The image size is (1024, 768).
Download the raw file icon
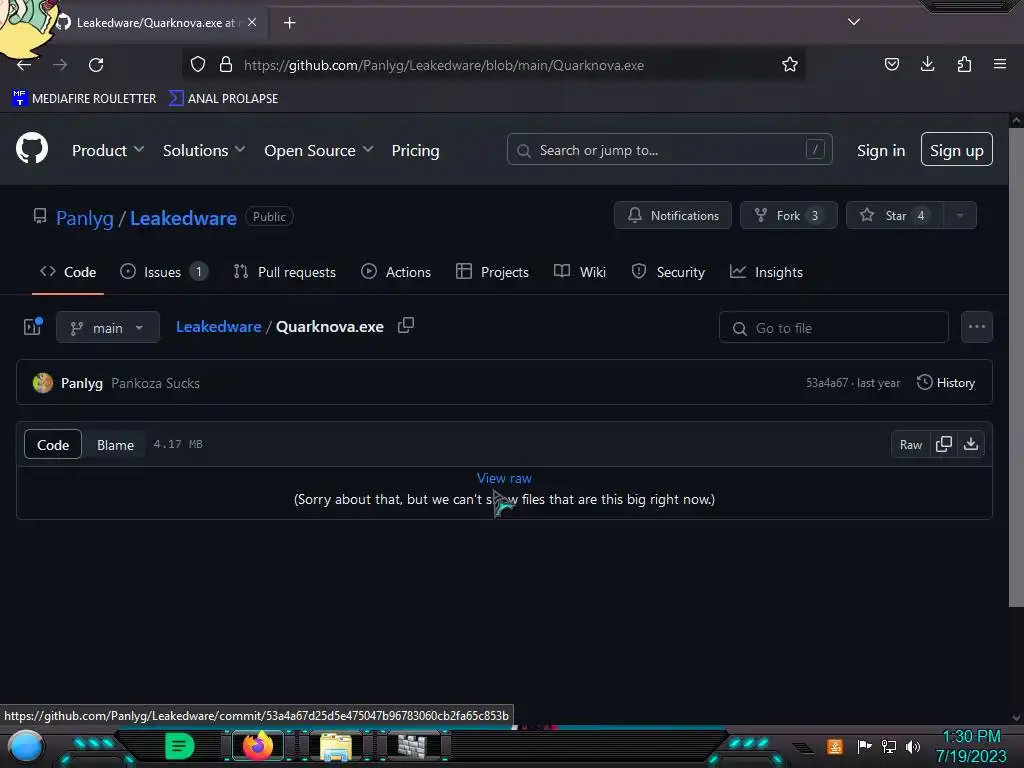pos(971,445)
